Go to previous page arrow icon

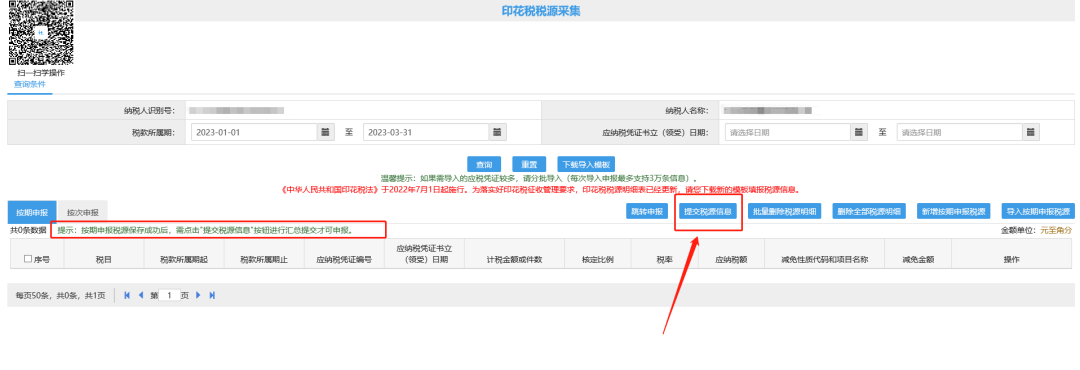pos(141,295)
